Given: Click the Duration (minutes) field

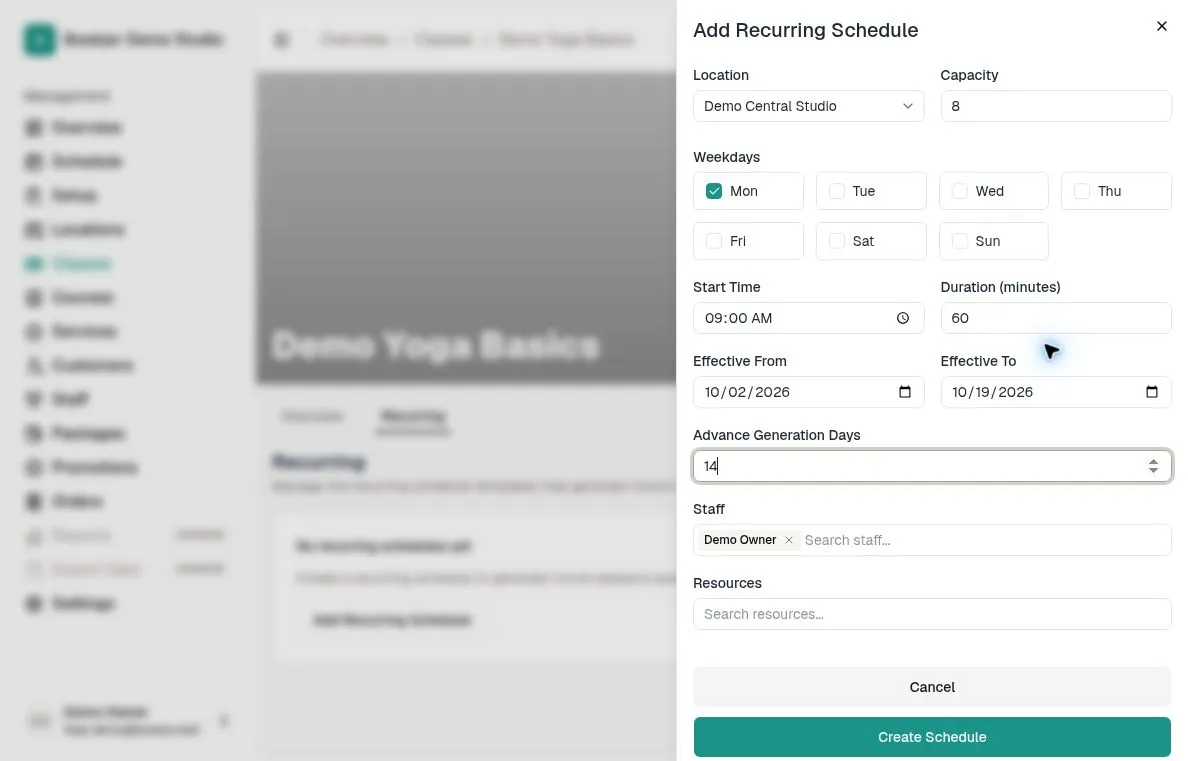Looking at the screenshot, I should tap(1055, 318).
